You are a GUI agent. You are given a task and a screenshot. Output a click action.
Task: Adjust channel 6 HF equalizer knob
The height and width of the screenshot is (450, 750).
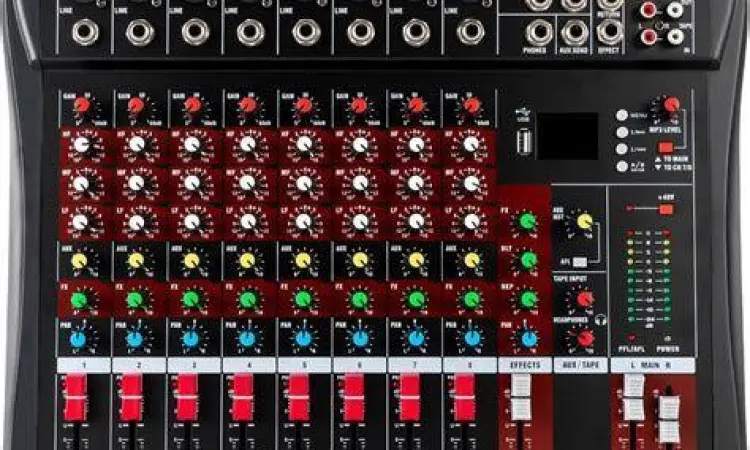(360, 144)
